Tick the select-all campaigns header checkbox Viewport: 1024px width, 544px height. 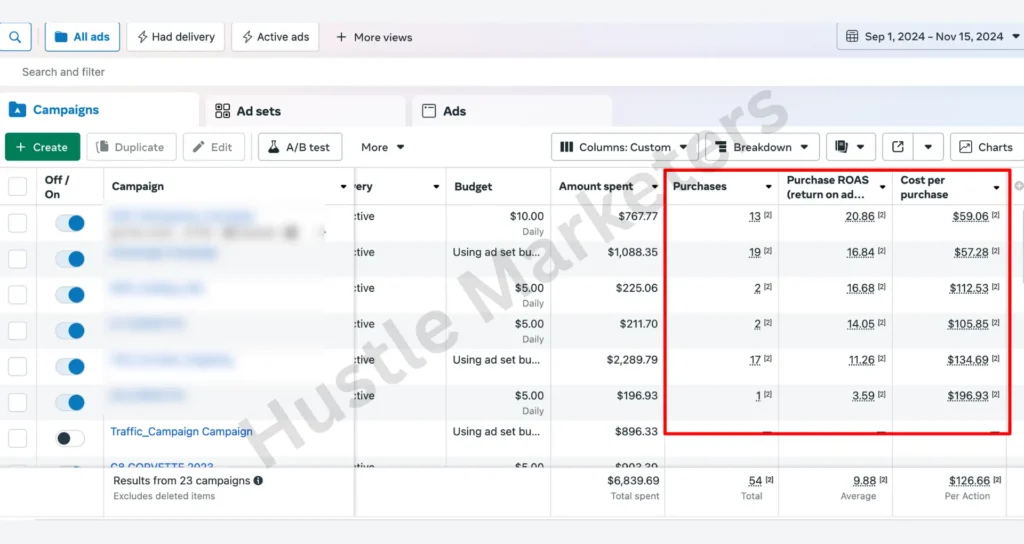18,187
